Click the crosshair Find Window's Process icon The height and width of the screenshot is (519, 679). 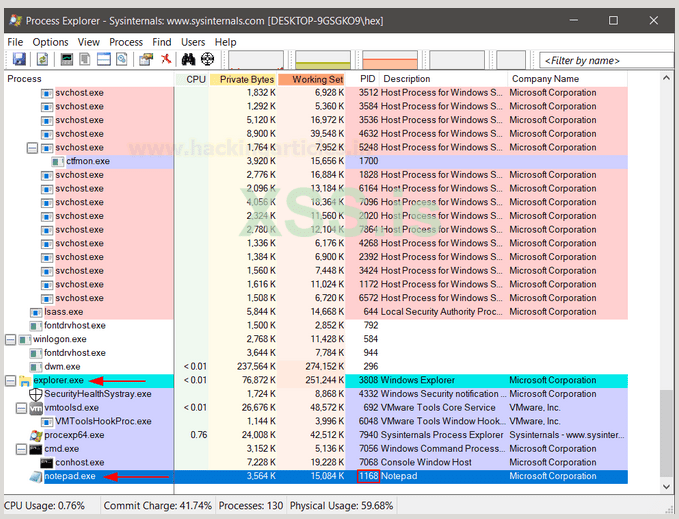[208, 60]
